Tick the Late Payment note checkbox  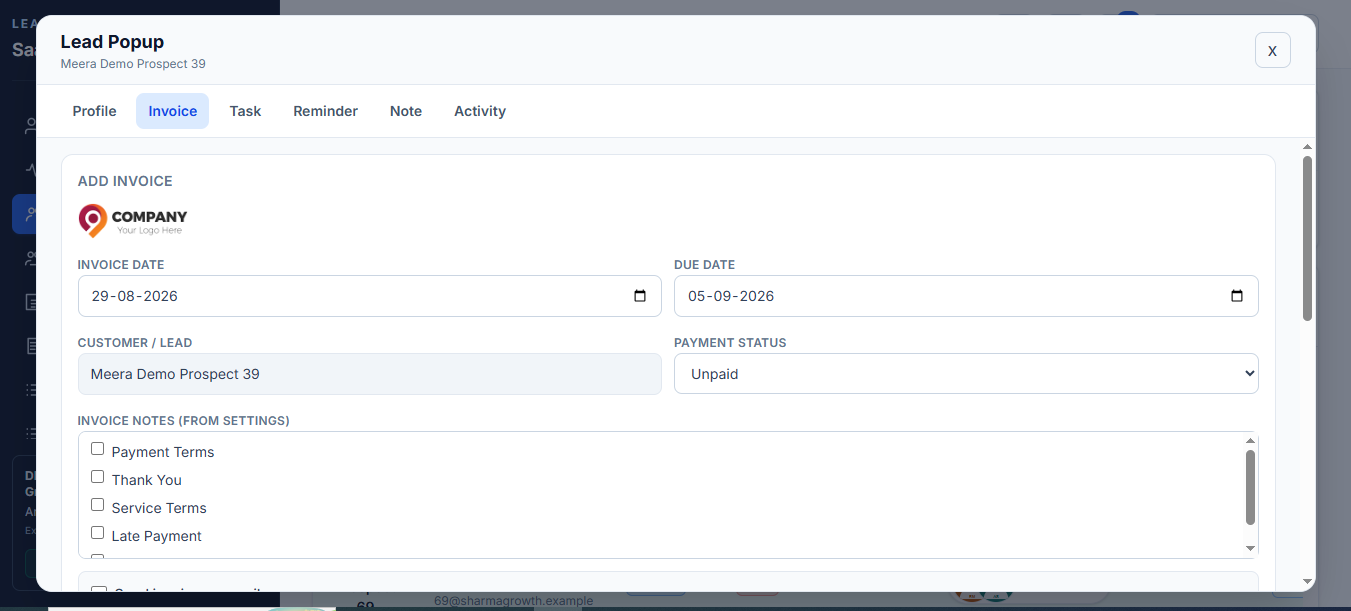pyautogui.click(x=97, y=533)
